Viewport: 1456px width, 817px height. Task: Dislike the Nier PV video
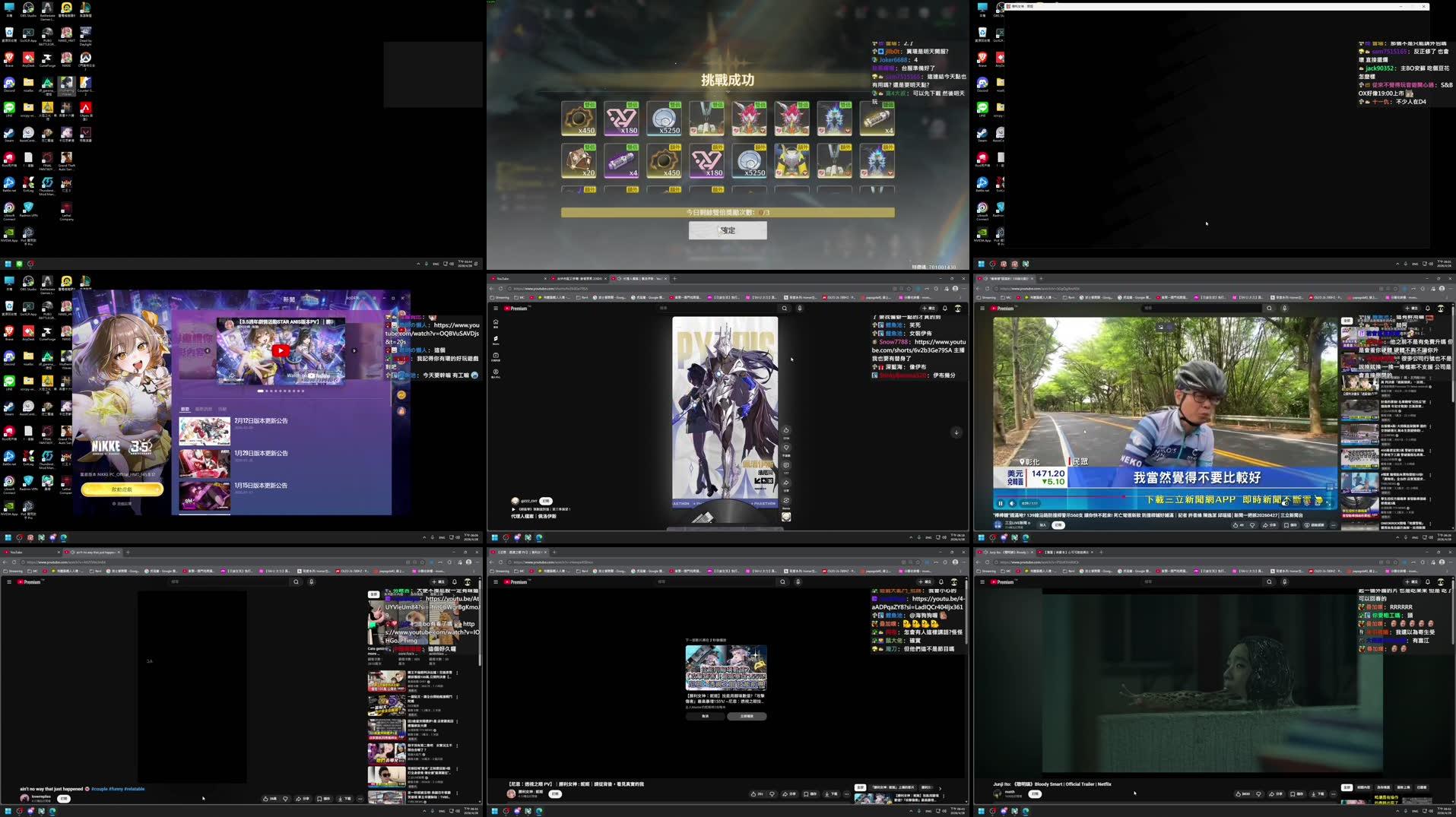772,794
